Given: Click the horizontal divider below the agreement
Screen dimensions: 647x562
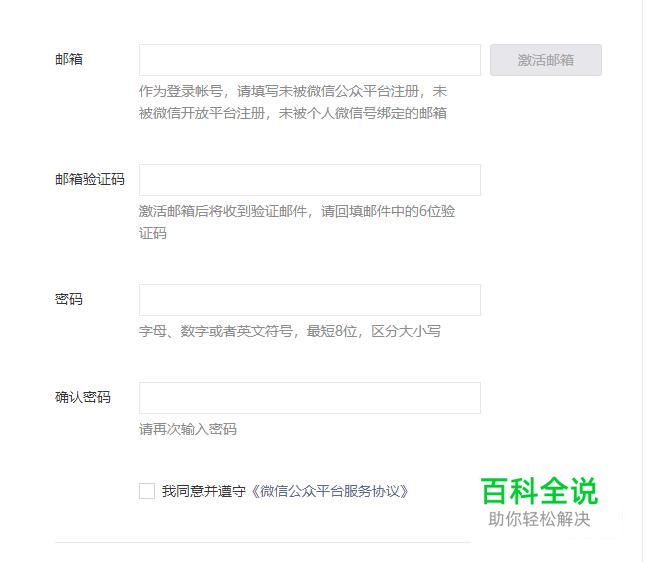Looking at the screenshot, I should pyautogui.click(x=263, y=543).
